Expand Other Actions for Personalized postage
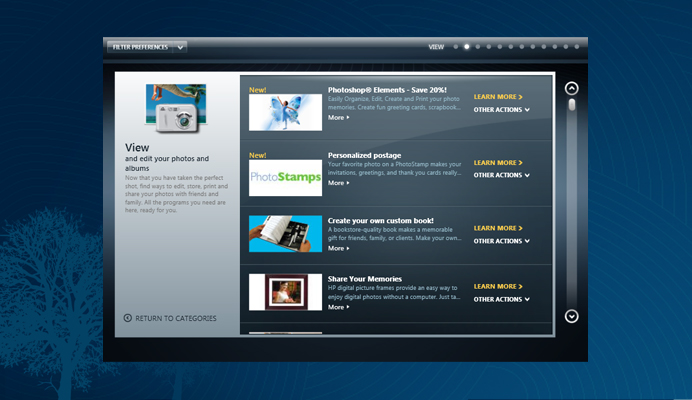The width and height of the screenshot is (692, 400). pos(501,175)
